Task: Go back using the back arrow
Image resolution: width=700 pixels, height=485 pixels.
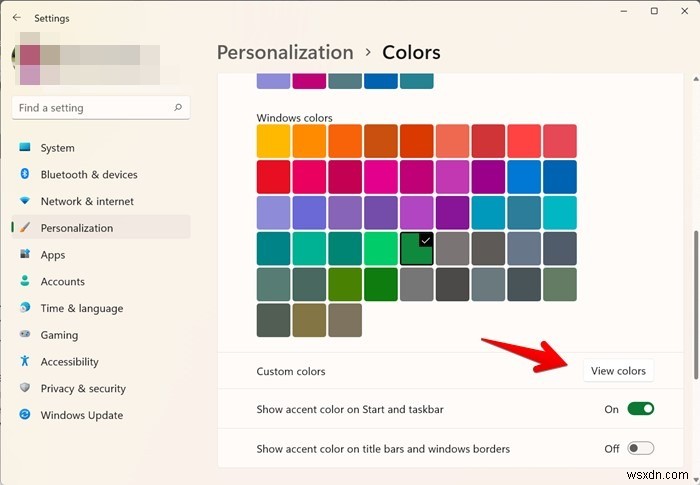Action: (15, 17)
